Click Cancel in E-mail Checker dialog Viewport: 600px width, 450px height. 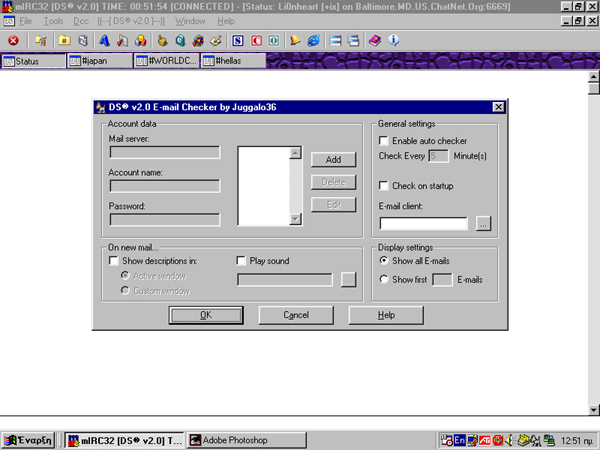[x=296, y=315]
